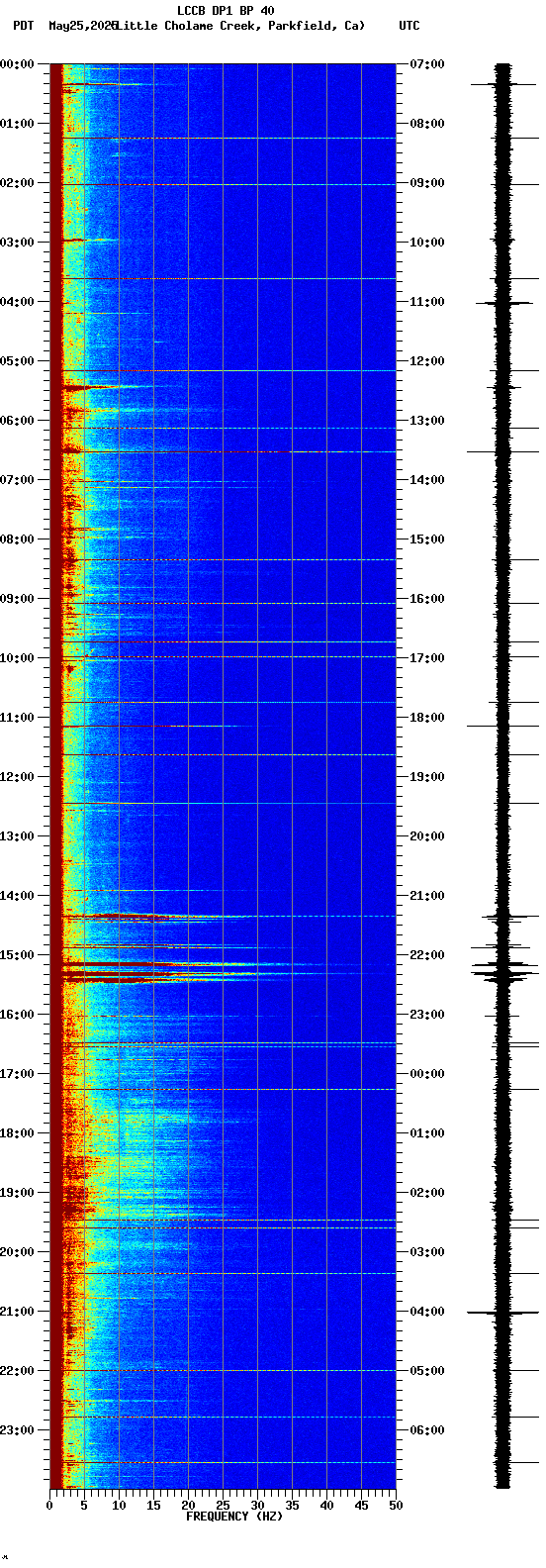This screenshot has width=546, height=1568.
Task: Click the "00:00" label on UTC axis
Action: 427,1074
